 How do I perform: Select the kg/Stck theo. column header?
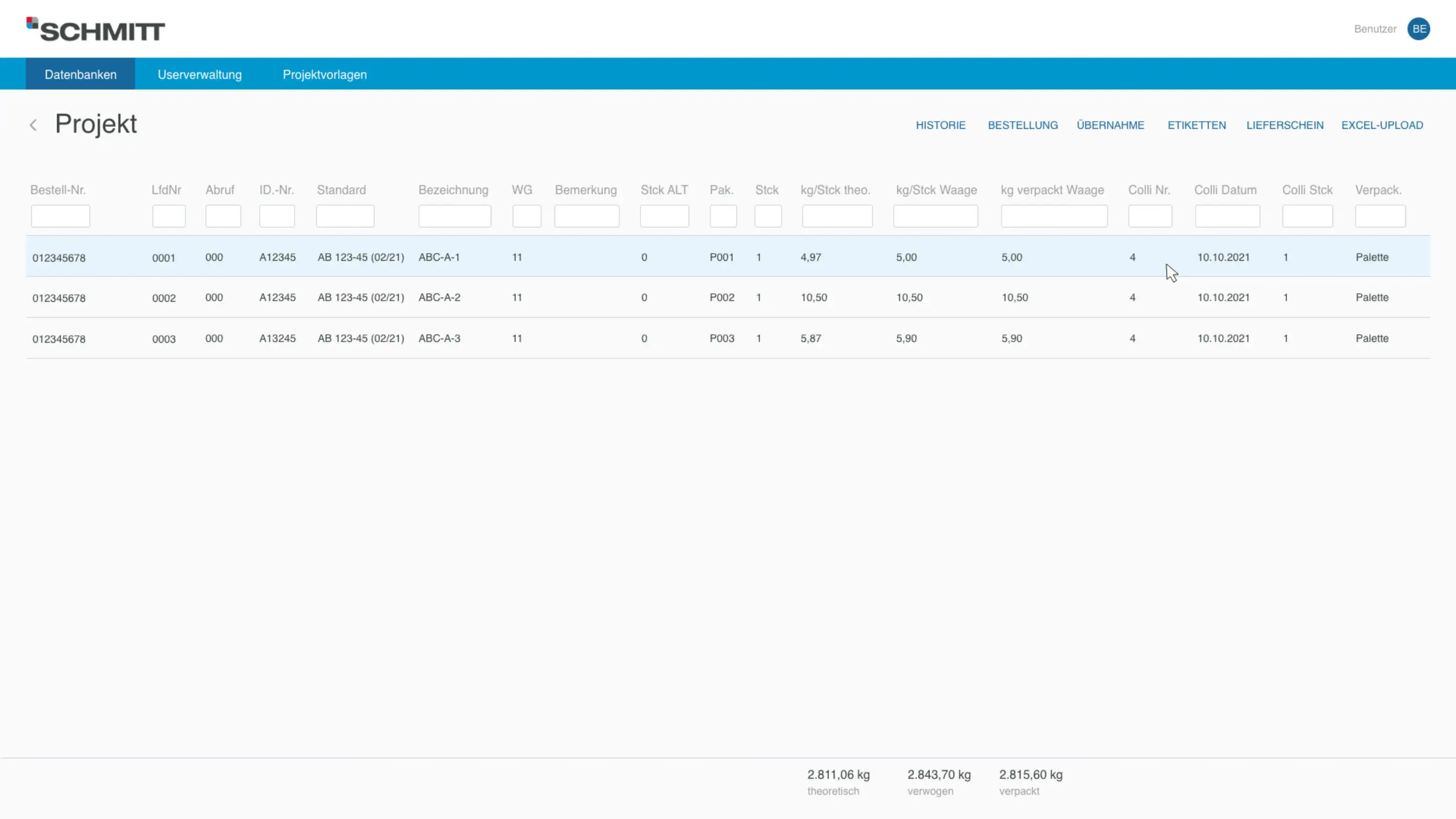pos(835,190)
